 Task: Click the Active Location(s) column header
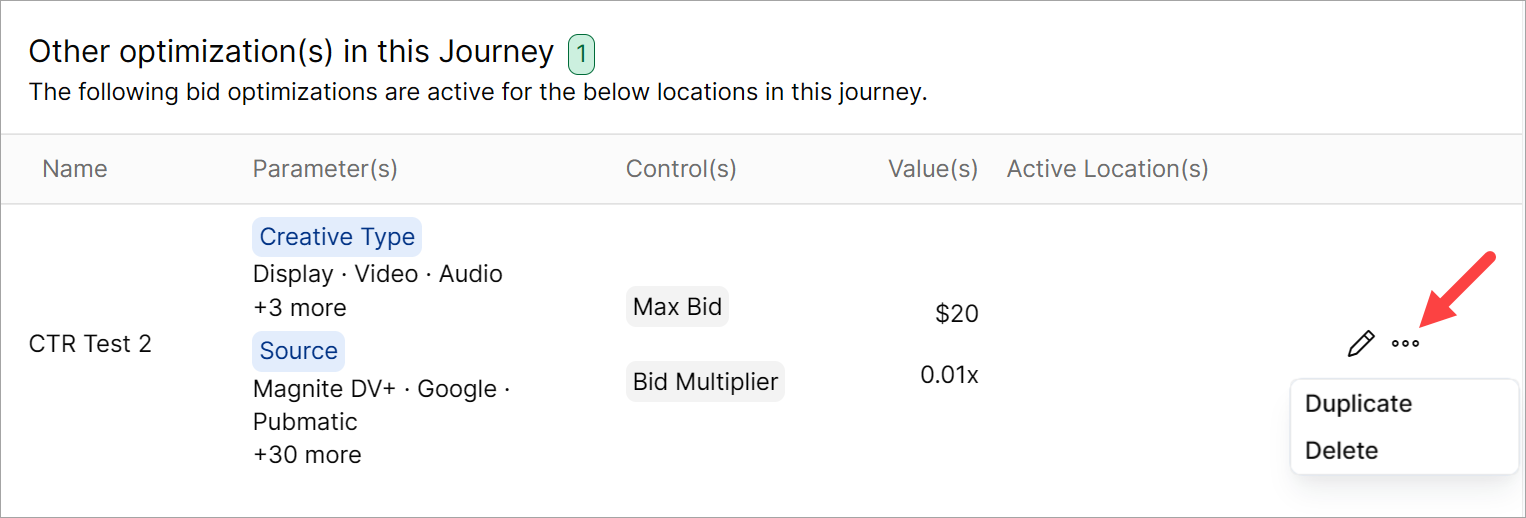click(x=1107, y=169)
